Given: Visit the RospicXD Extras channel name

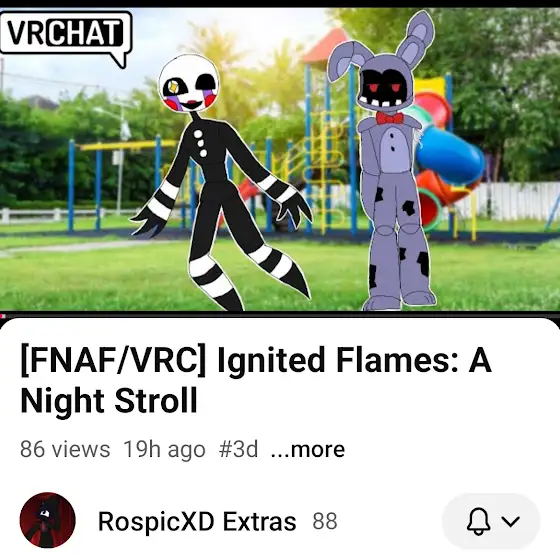Looking at the screenshot, I should click(x=197, y=521).
